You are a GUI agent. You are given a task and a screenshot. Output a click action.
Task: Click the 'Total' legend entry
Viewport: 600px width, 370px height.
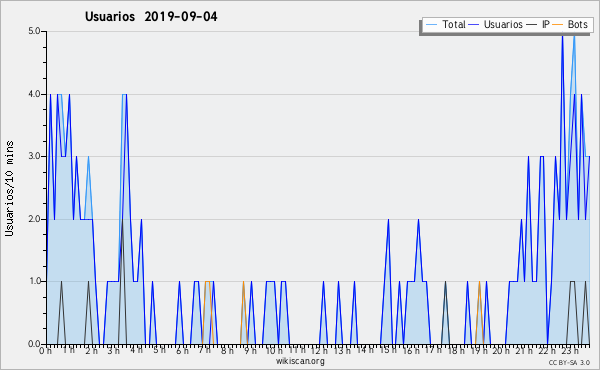coord(453,24)
